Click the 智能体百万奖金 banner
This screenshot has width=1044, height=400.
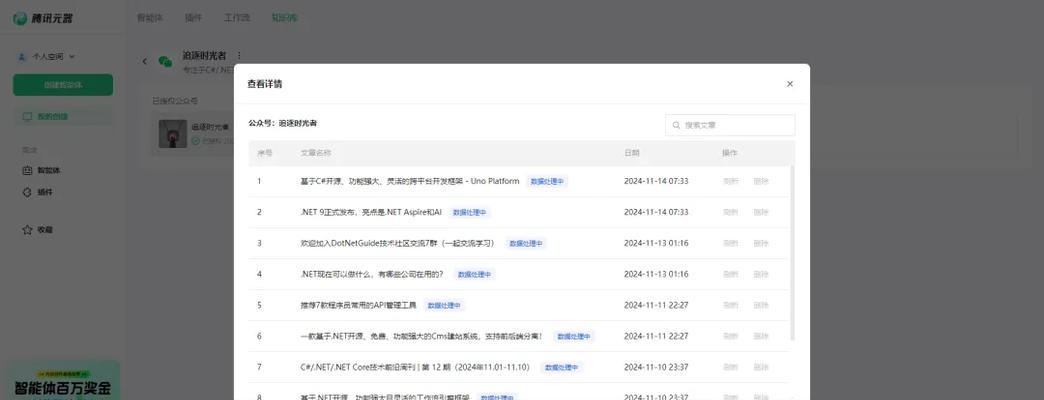[x=63, y=382]
